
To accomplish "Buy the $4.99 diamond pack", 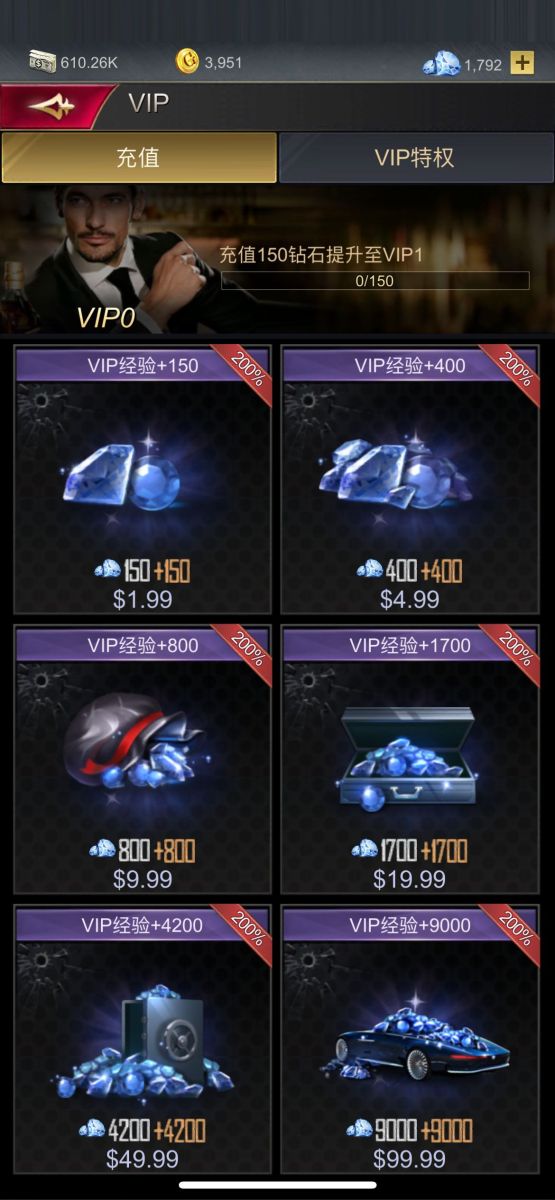I will tap(410, 480).
